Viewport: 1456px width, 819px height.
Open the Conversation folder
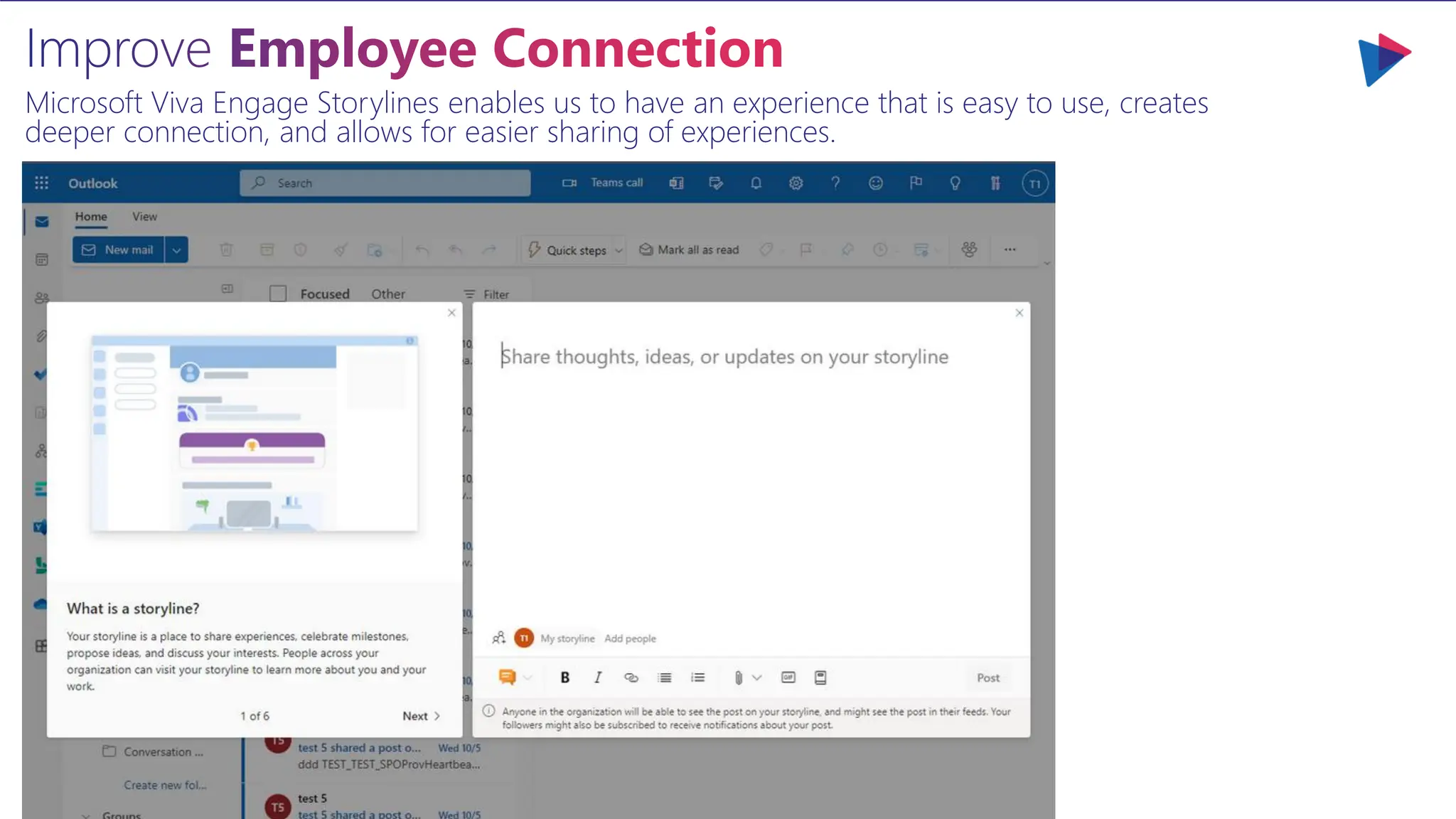[x=154, y=752]
